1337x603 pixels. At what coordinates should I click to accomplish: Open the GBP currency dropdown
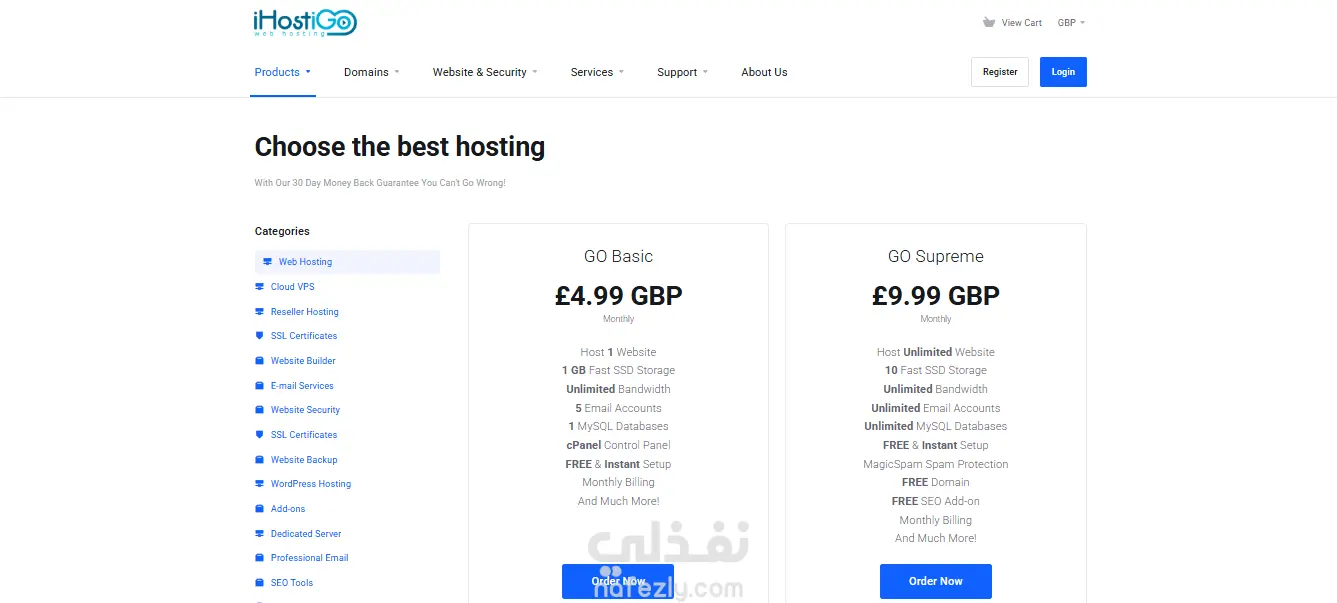coord(1071,22)
